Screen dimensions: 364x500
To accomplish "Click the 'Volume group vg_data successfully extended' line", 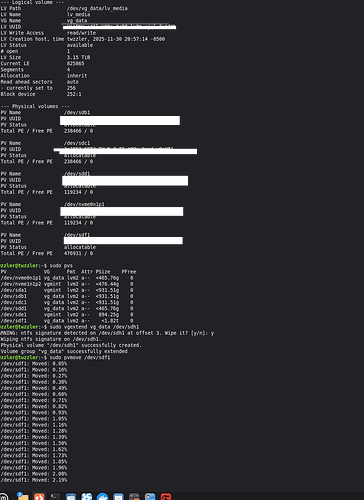I will 64,351.
